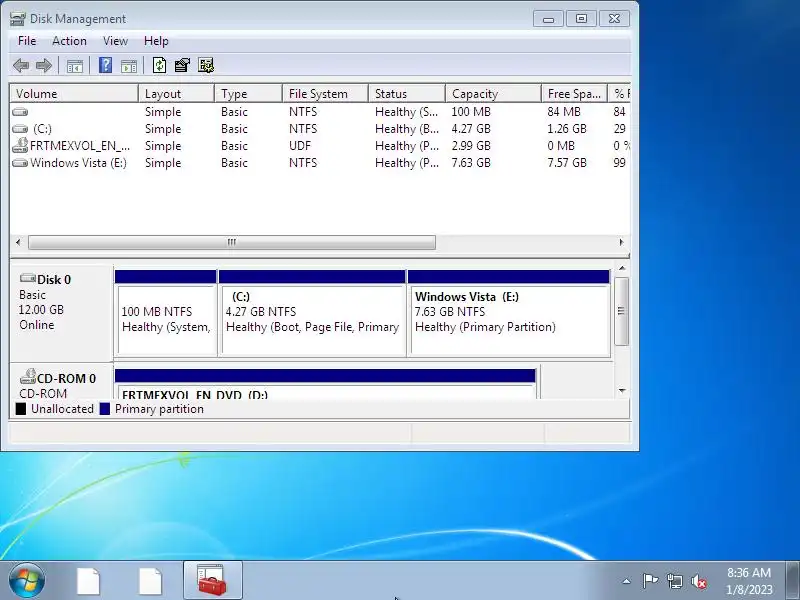Screen dimensions: 800x600
Task: Click the black Unallocated legend swatch
Action: click(x=20, y=409)
